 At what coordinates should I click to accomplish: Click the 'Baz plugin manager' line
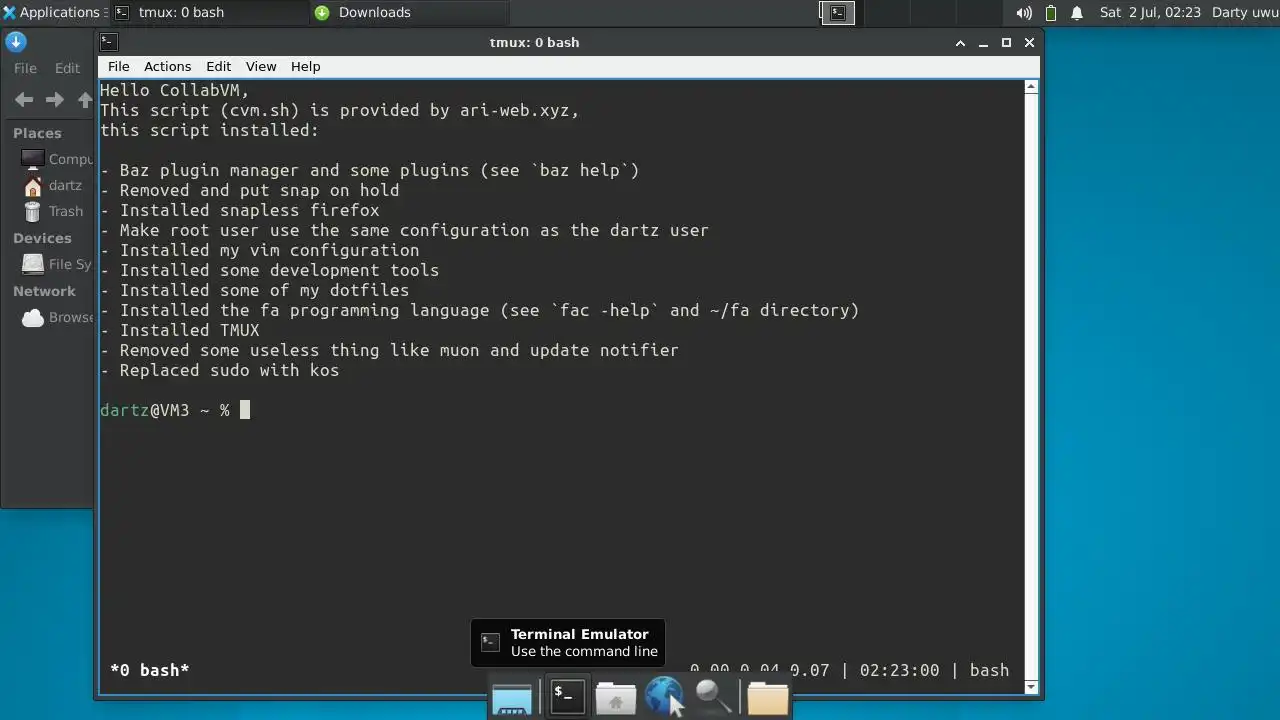(369, 170)
